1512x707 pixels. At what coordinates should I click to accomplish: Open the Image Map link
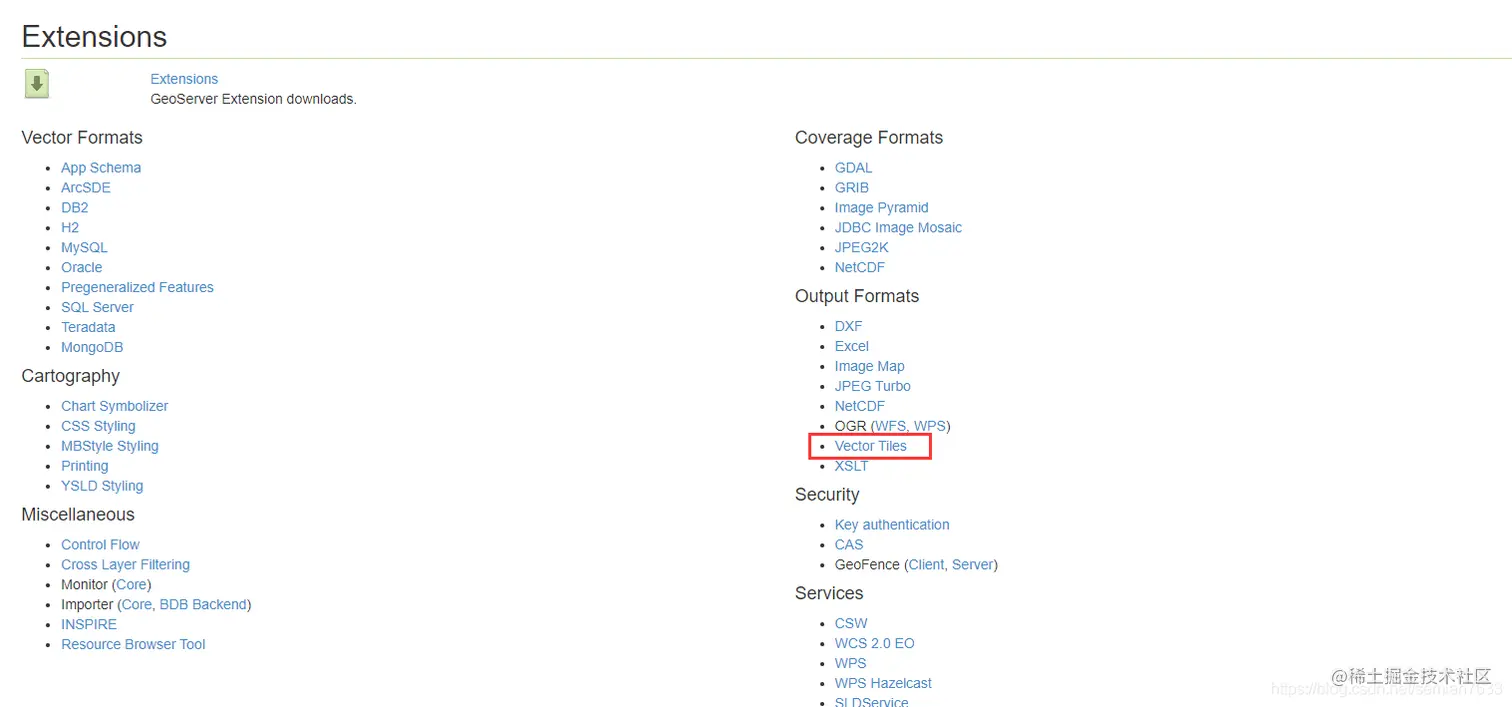tap(870, 367)
